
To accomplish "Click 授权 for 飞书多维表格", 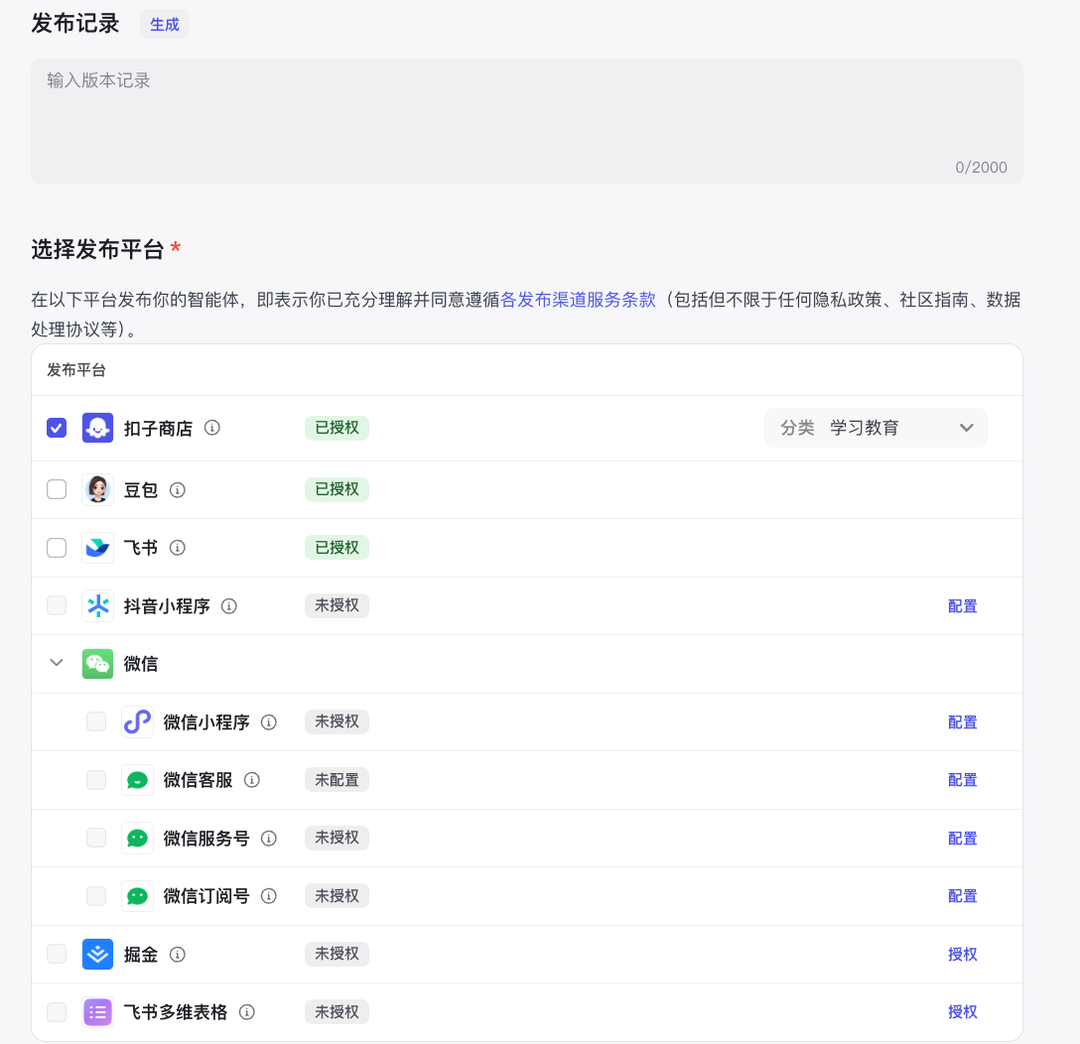I will coord(962,1012).
